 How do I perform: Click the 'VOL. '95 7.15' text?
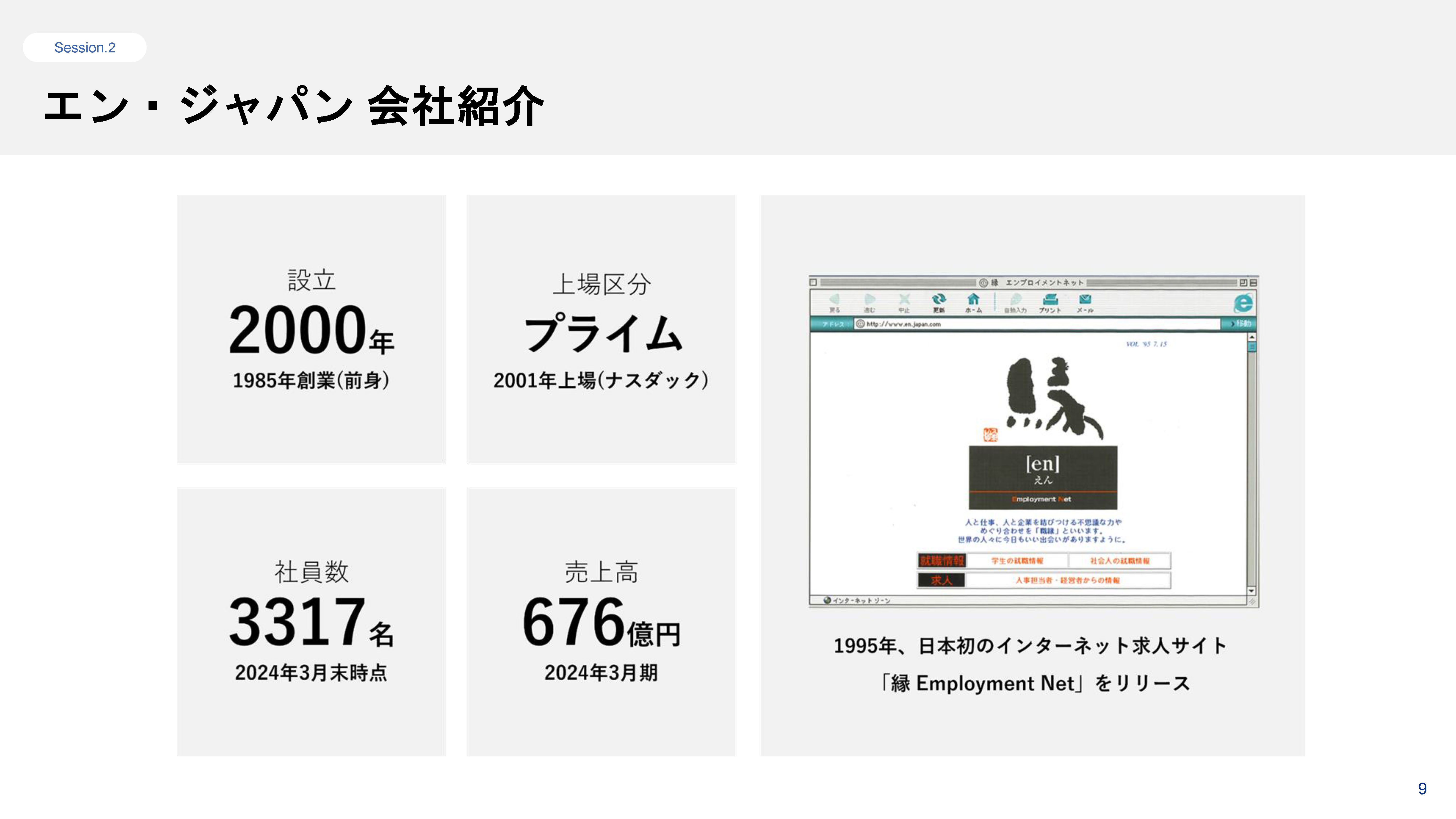(1146, 344)
